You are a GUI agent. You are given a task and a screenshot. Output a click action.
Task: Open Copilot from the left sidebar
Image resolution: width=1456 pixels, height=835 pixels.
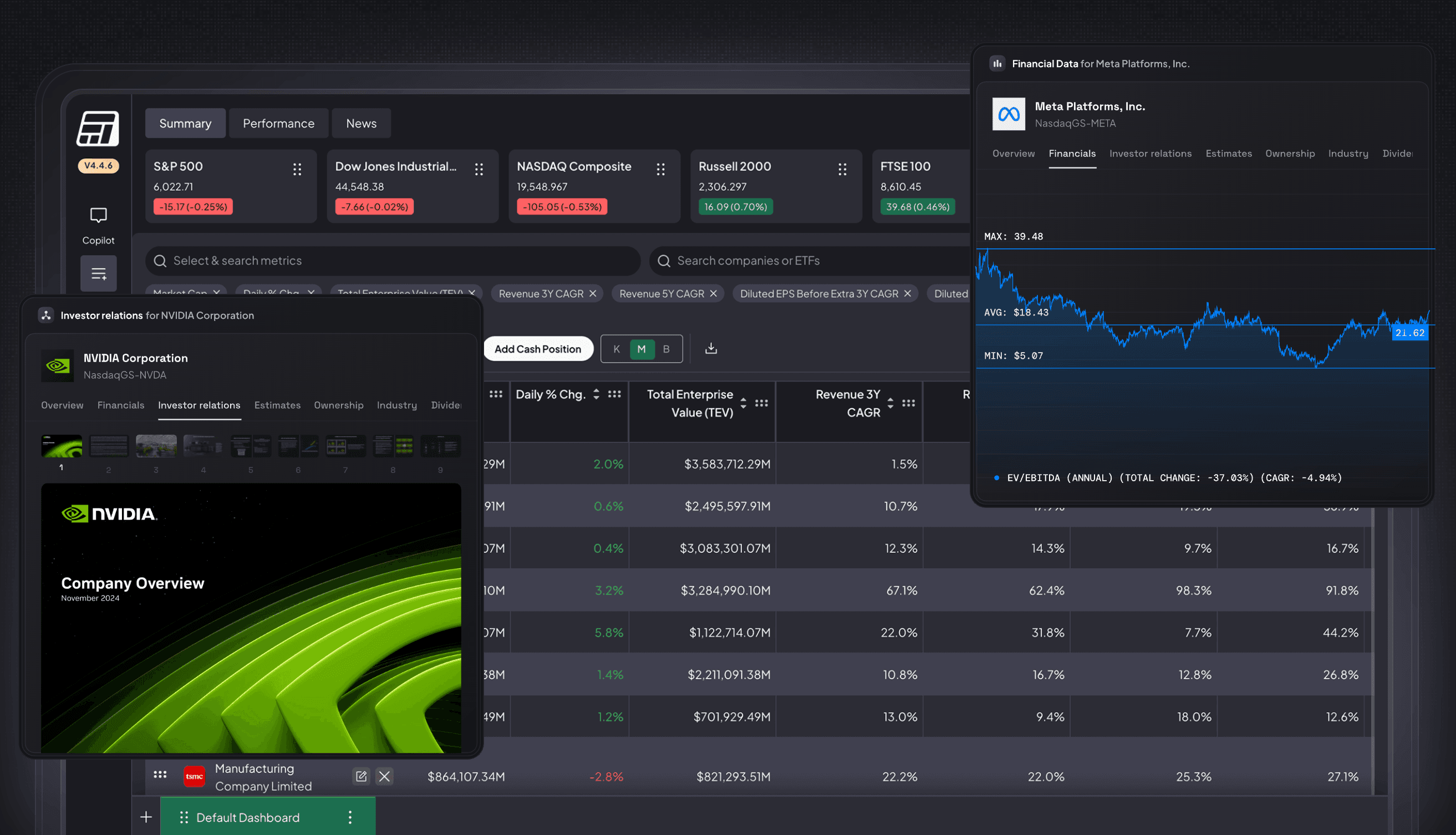(x=98, y=215)
